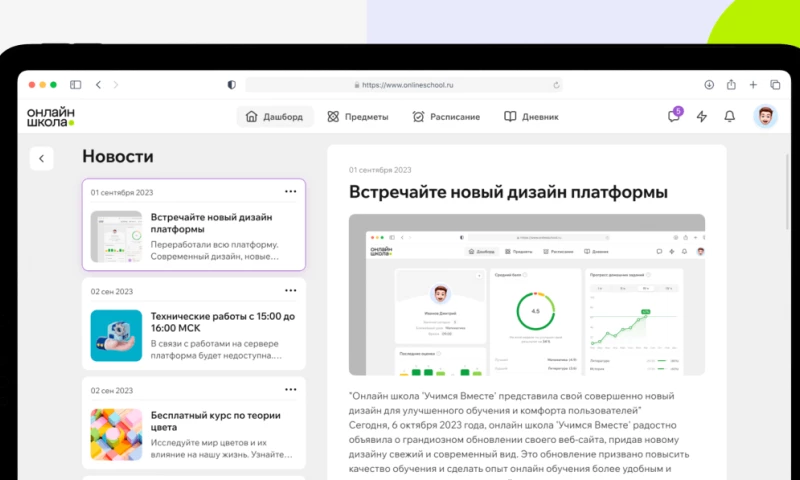Open notifications bell icon
800x480 pixels.
click(730, 117)
